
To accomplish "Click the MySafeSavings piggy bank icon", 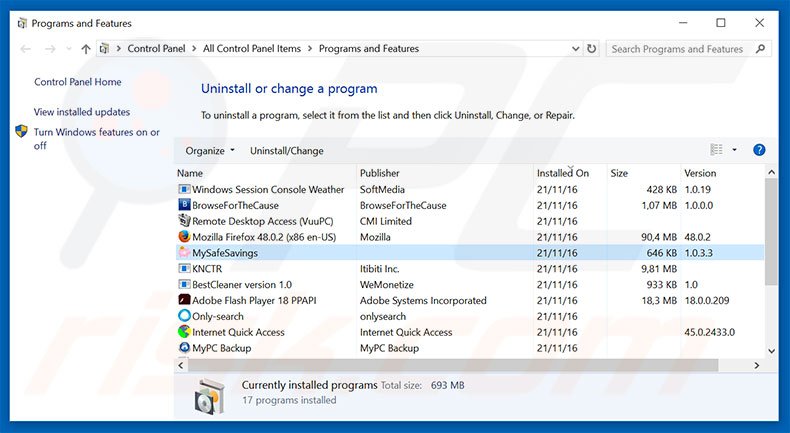I will coord(184,253).
